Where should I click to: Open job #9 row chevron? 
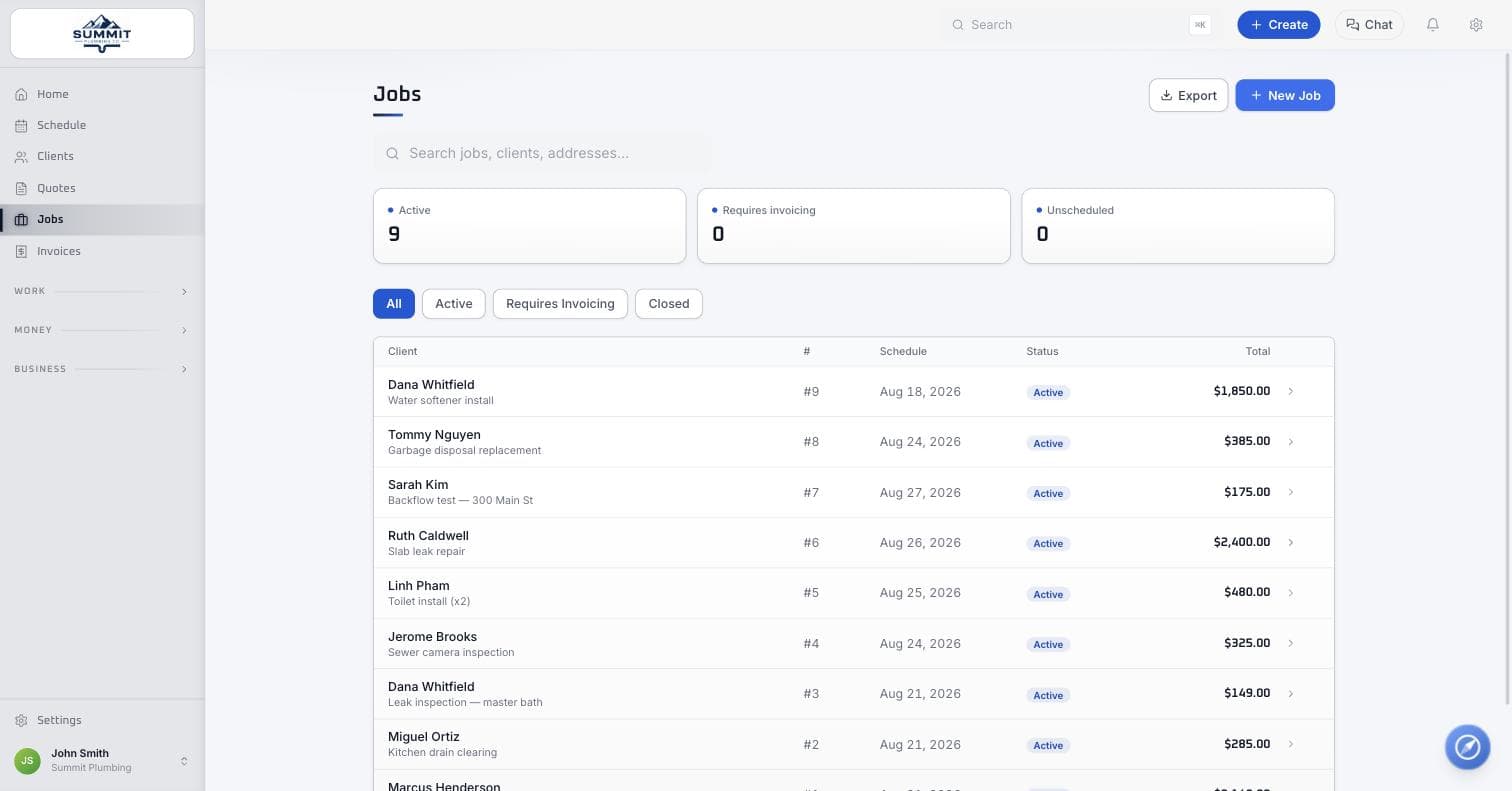click(x=1291, y=391)
